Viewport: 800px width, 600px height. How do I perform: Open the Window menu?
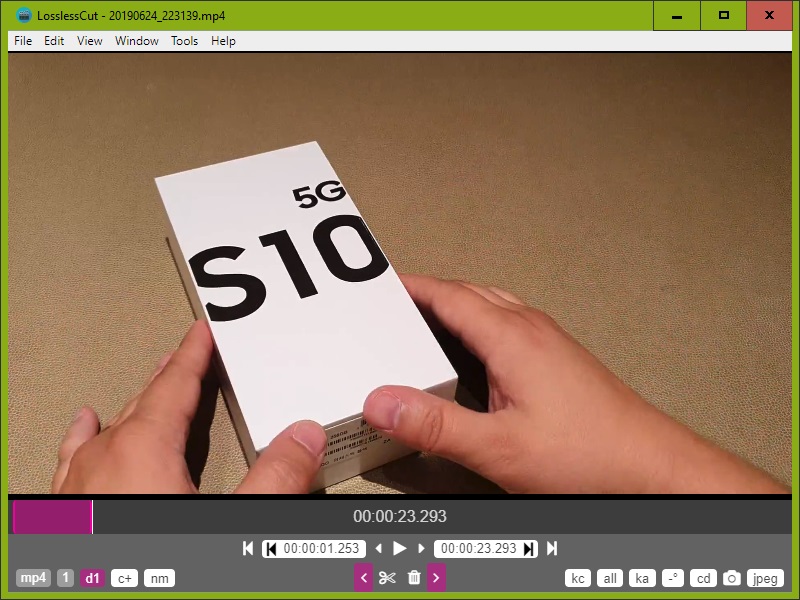pyautogui.click(x=137, y=41)
